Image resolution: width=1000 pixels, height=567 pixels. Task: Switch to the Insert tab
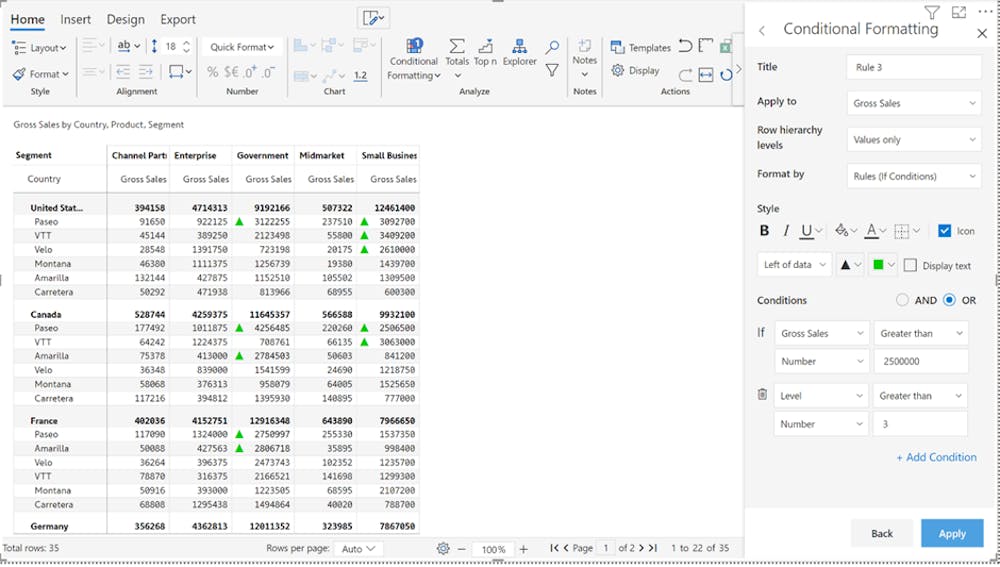tap(75, 19)
